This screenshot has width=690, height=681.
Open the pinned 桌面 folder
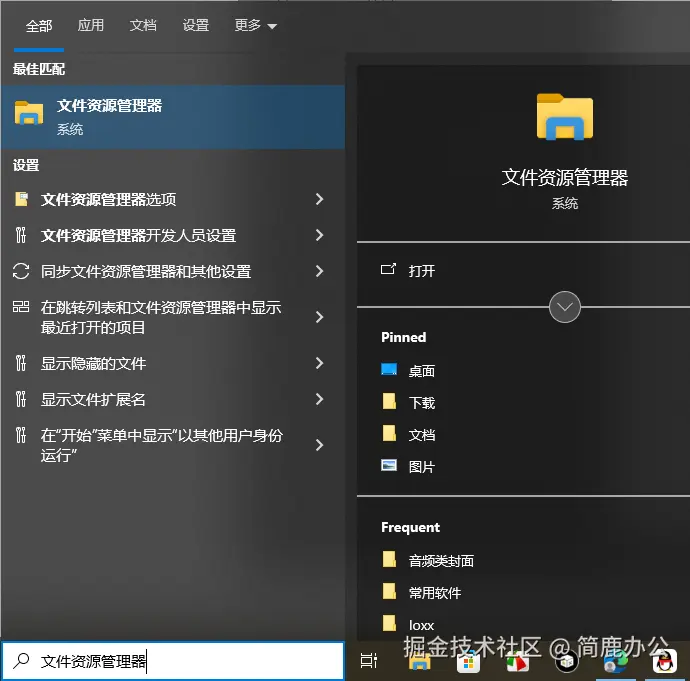click(x=421, y=371)
